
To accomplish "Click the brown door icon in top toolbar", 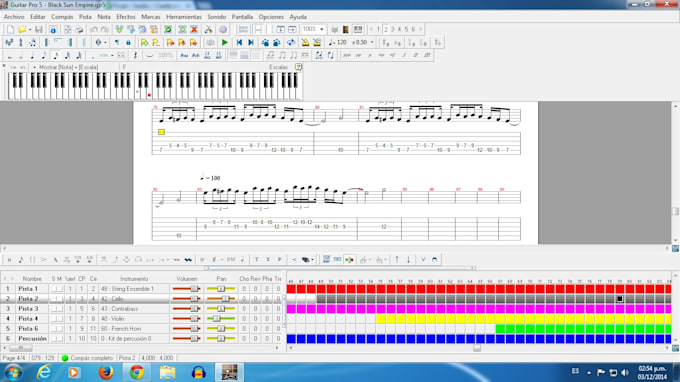I will coord(346,29).
